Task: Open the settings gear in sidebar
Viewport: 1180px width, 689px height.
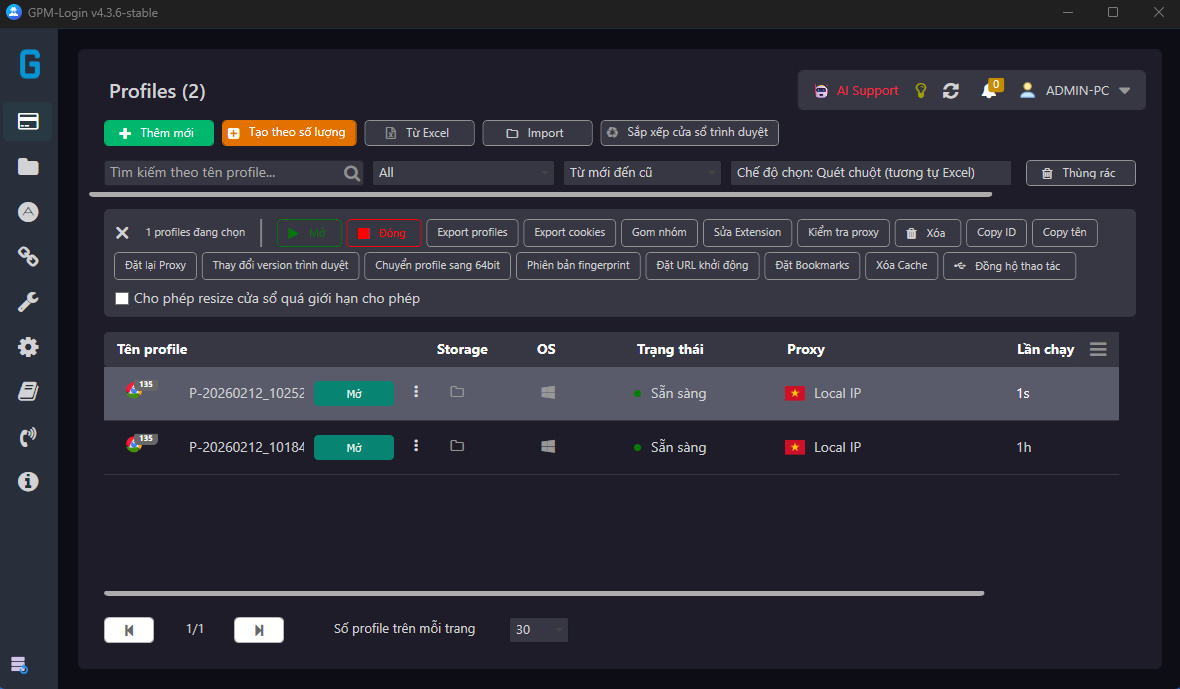Action: [28, 347]
